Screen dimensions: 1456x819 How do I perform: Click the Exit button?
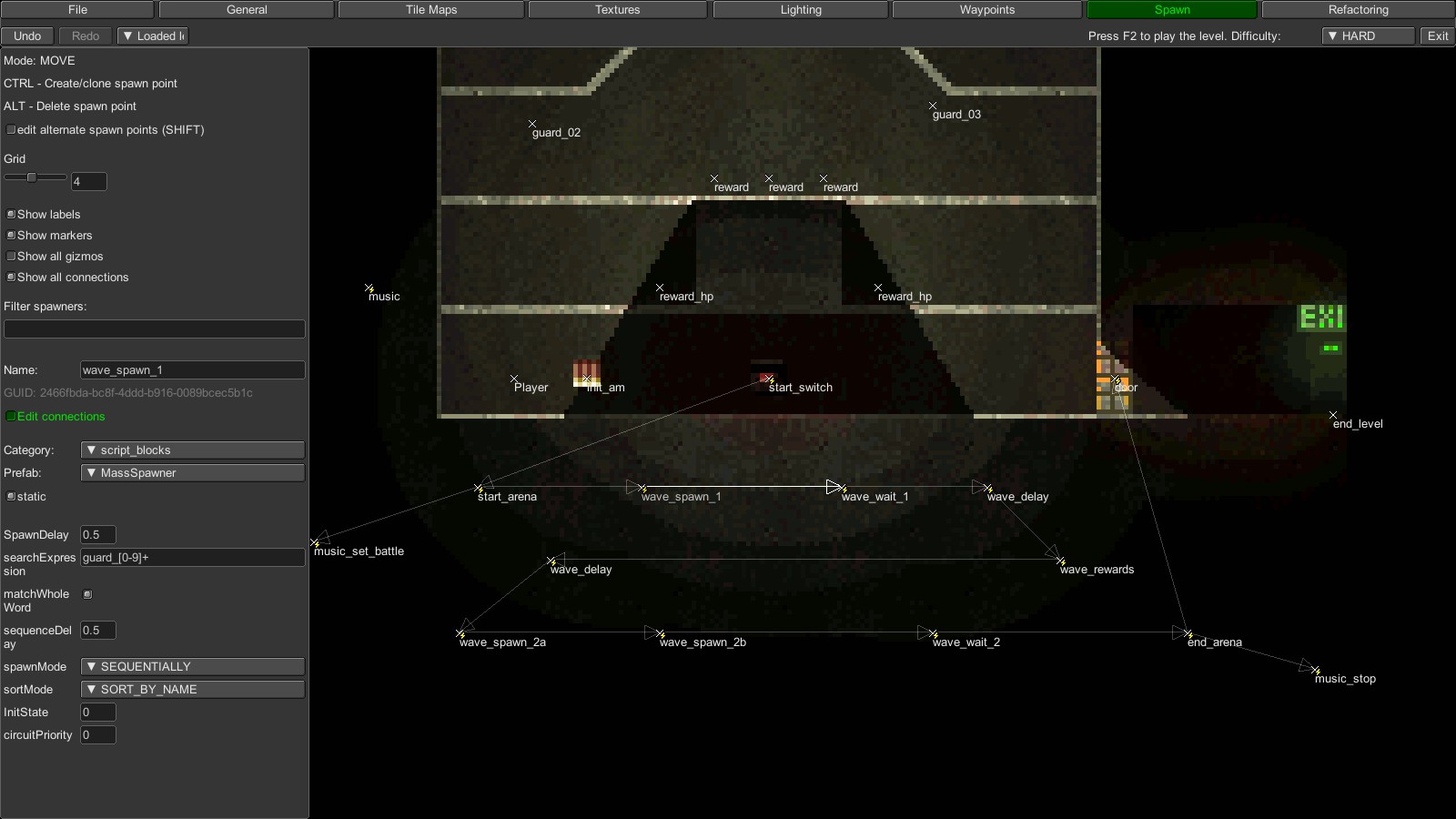1438,35
